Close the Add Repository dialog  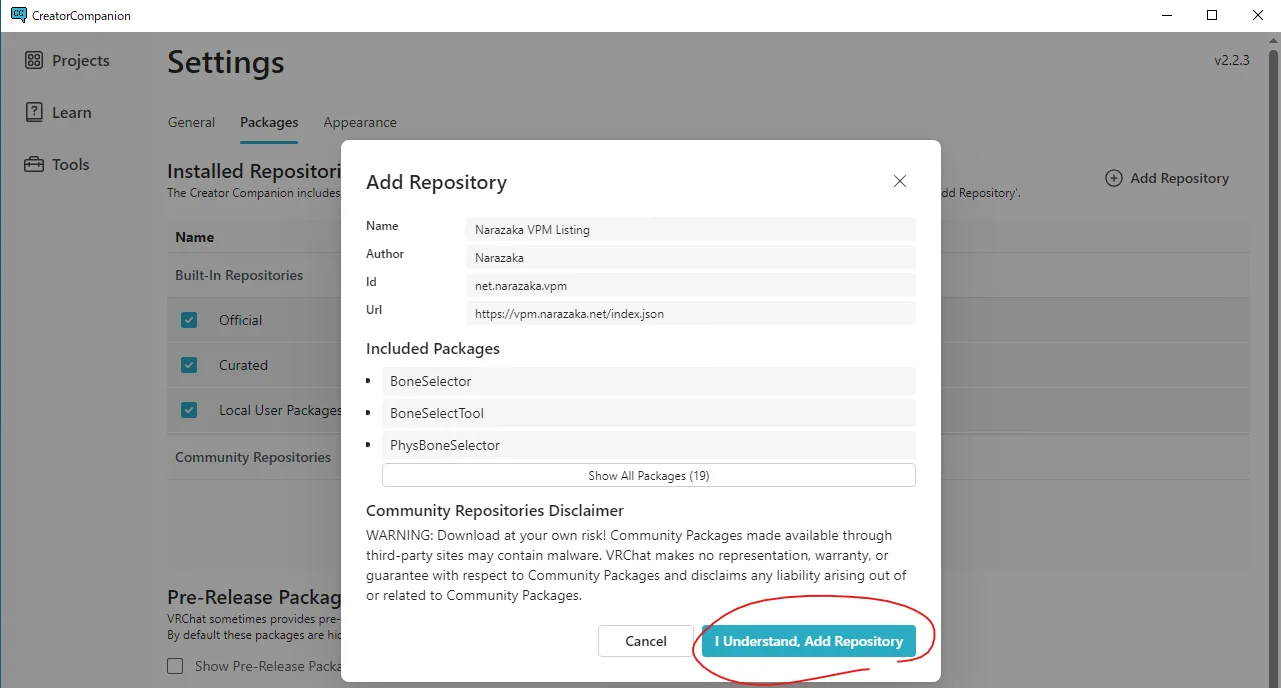(x=899, y=181)
